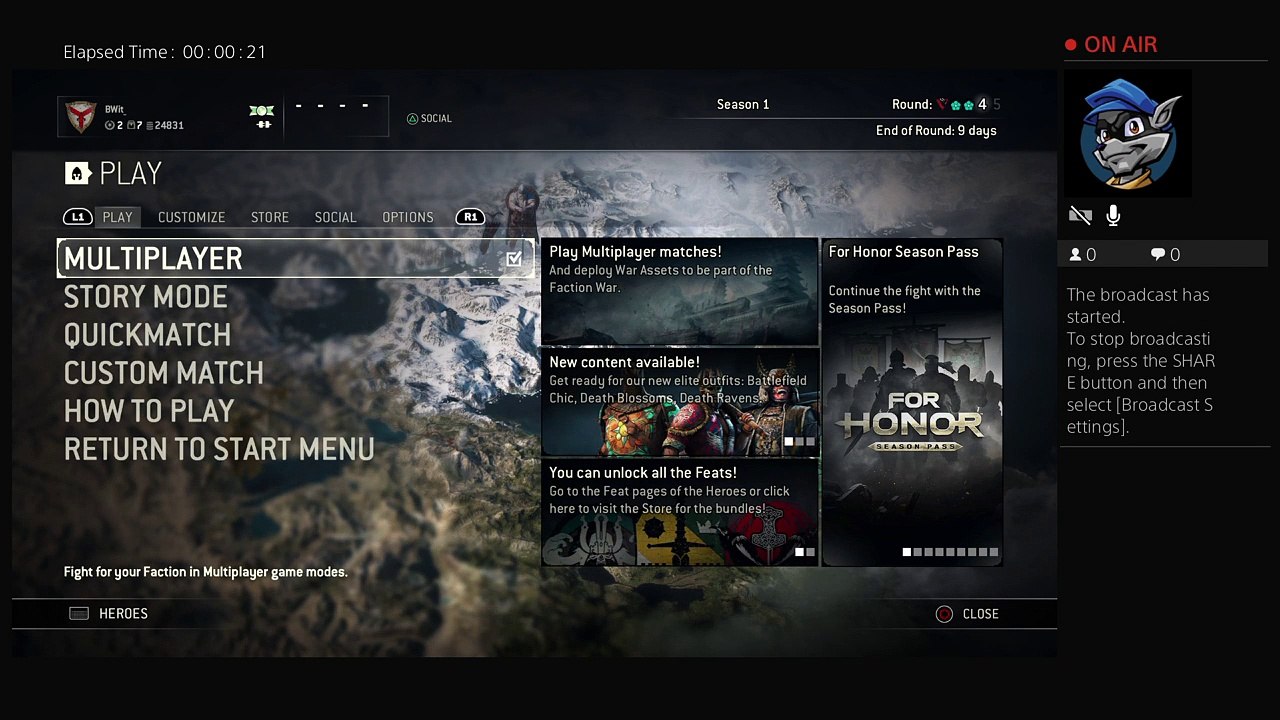Open HOW TO PLAY
This screenshot has width=1280, height=720.
(149, 411)
